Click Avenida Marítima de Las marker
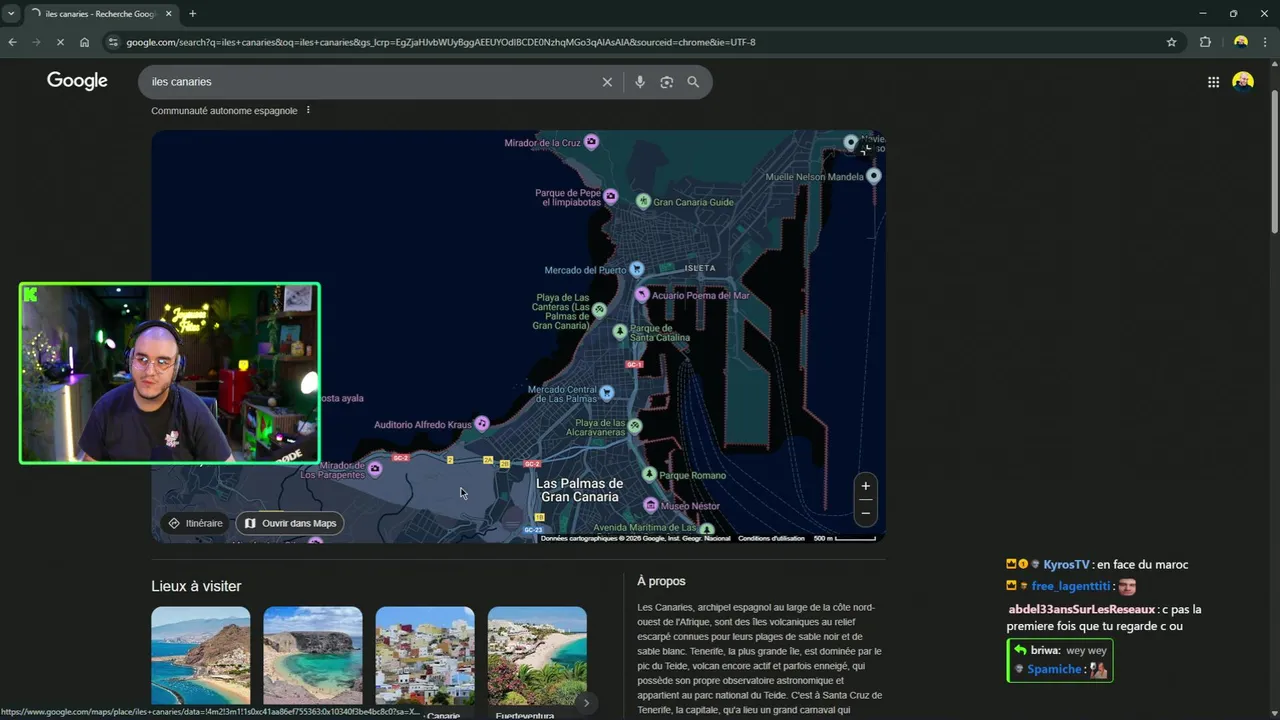Image resolution: width=1280 pixels, height=720 pixels. 707,529
